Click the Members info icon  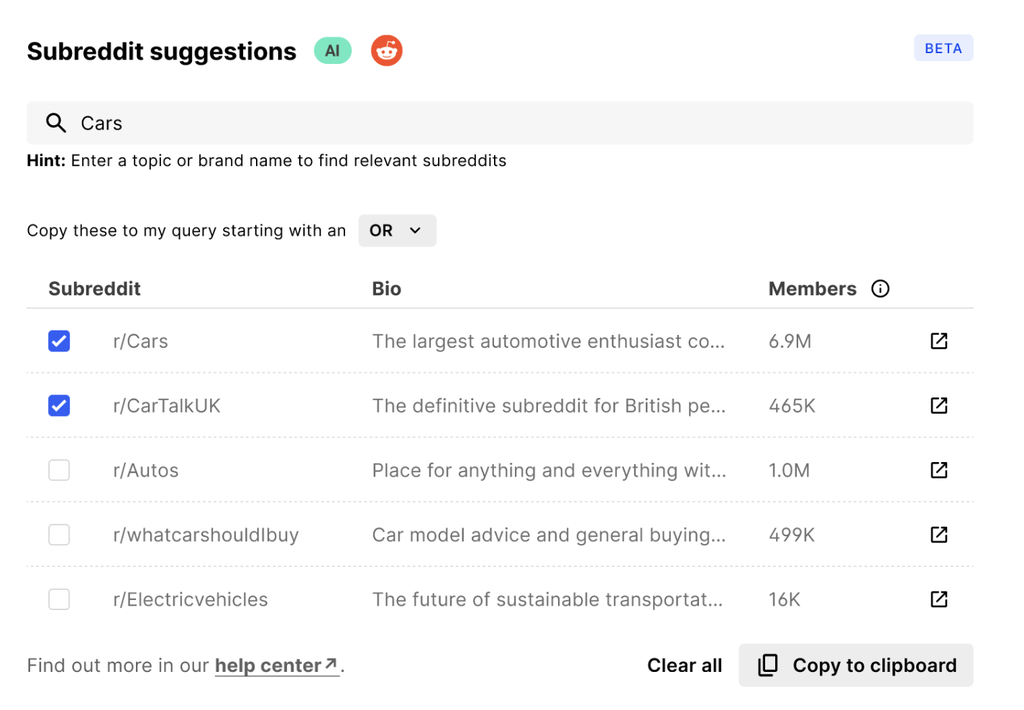click(880, 289)
